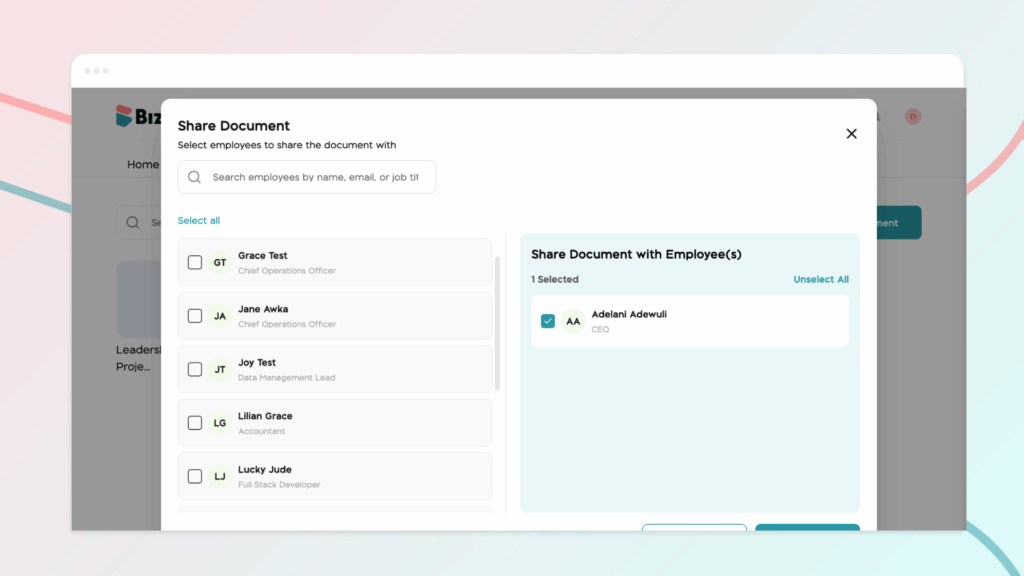Click Unselect All in the share panel

point(821,280)
